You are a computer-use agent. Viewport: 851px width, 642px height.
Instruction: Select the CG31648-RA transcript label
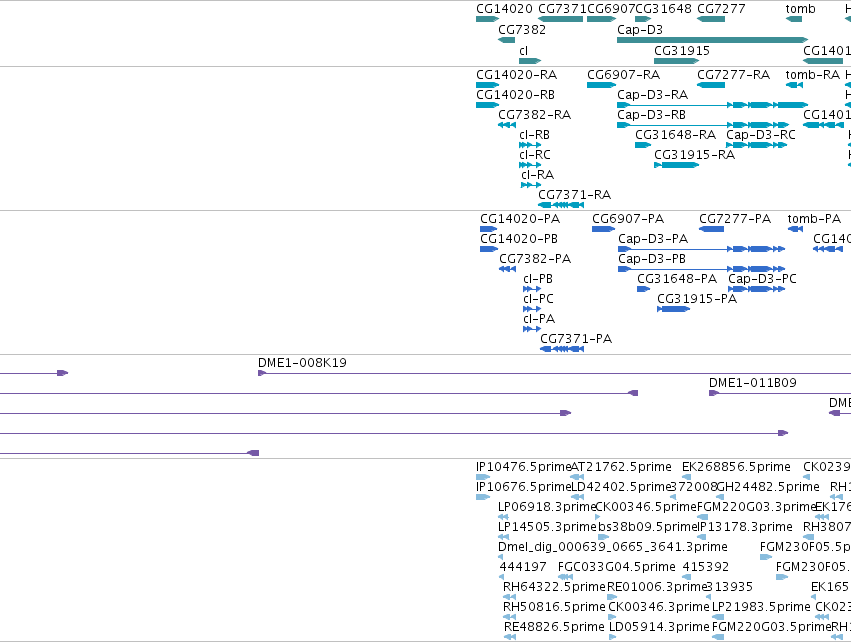pyautogui.click(x=675, y=135)
